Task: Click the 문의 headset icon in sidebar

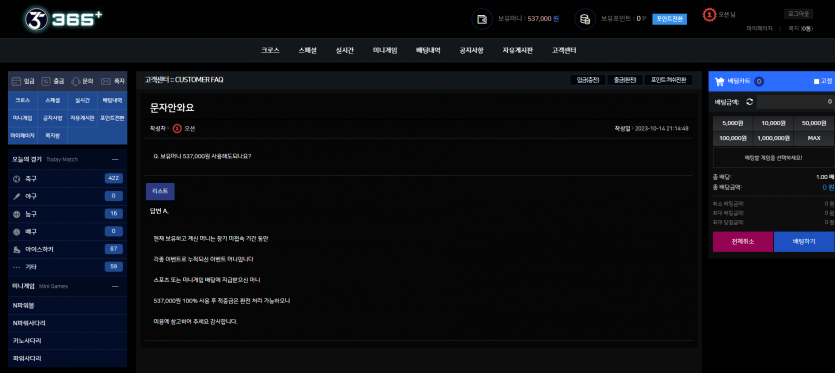Action: pos(76,81)
